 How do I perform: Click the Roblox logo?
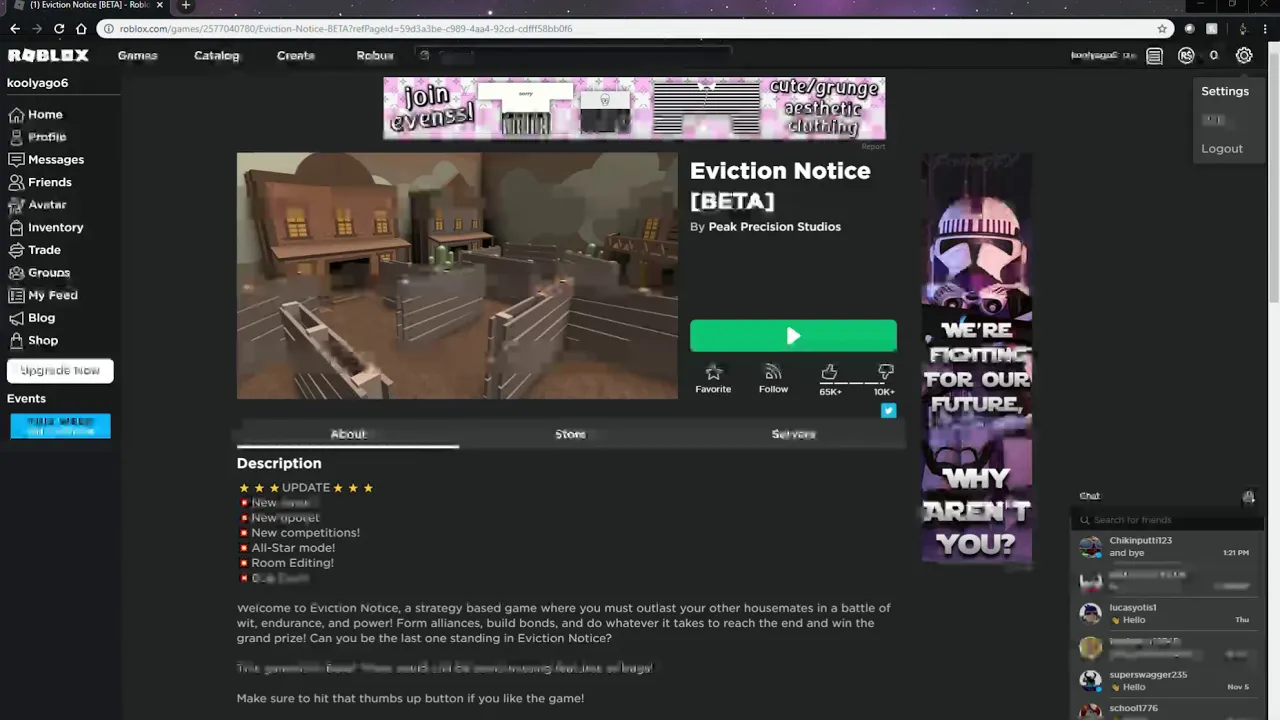click(48, 56)
